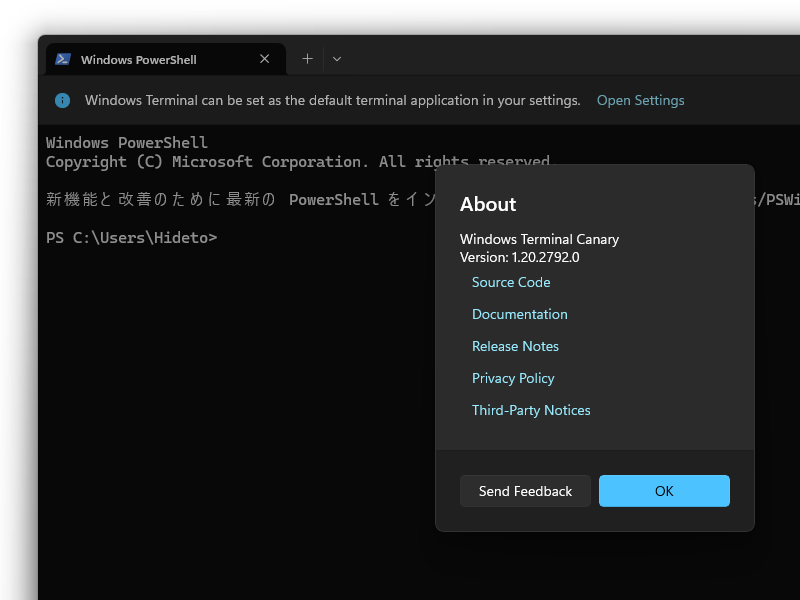Open the new tab dropdown chevron
Viewport: 800px width, 600px height.
click(x=337, y=60)
